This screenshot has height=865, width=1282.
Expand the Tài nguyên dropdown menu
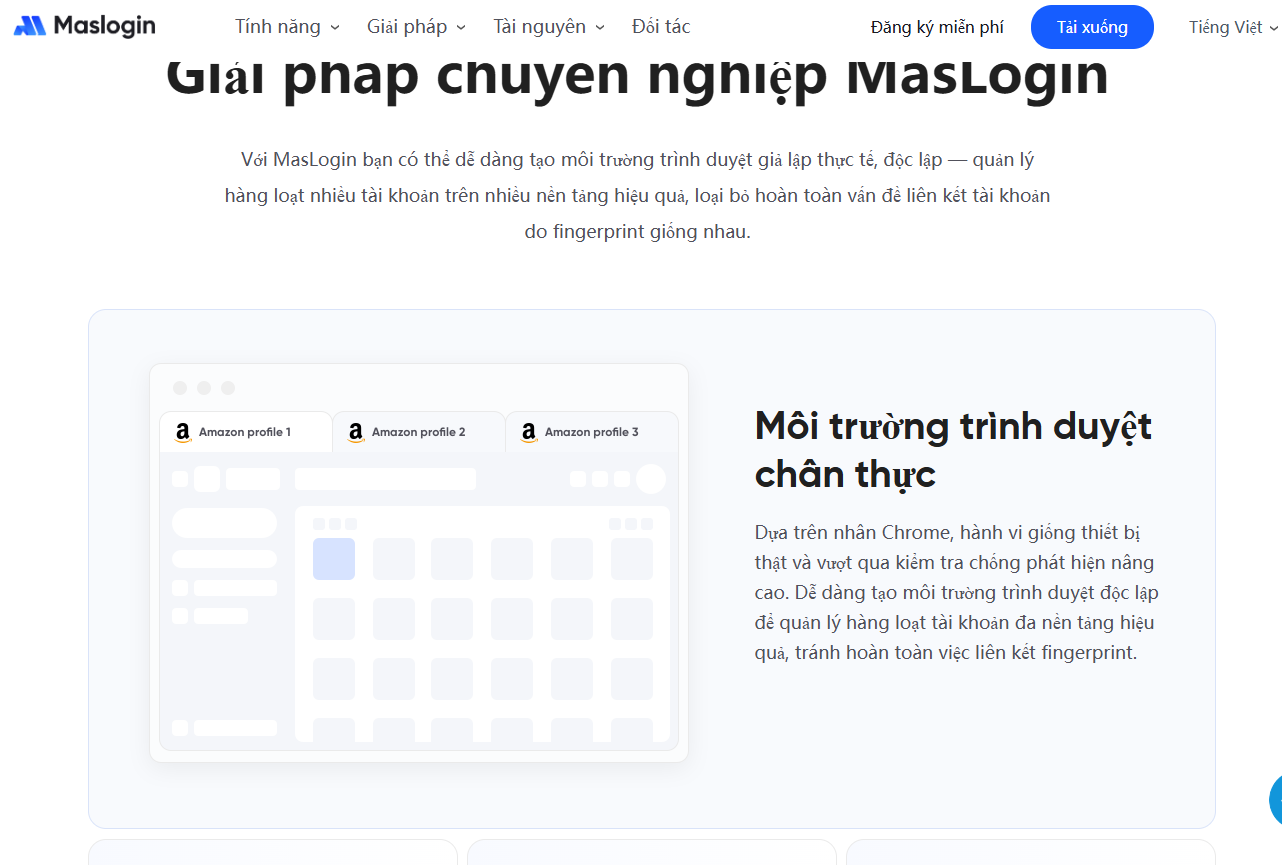coord(548,27)
